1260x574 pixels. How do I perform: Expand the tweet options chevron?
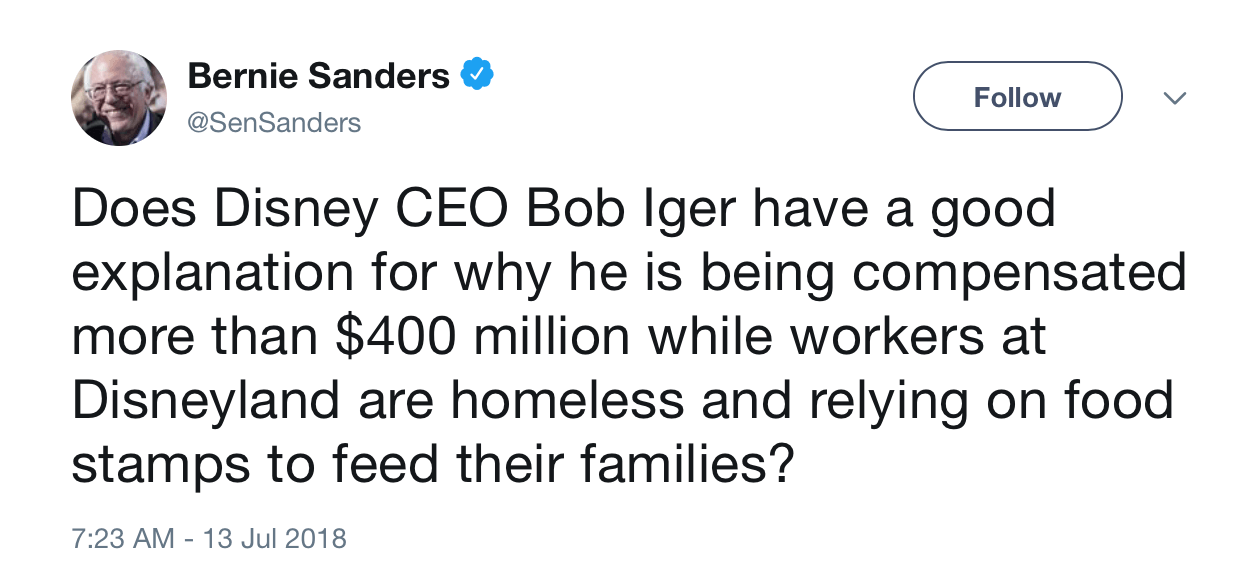(1177, 98)
